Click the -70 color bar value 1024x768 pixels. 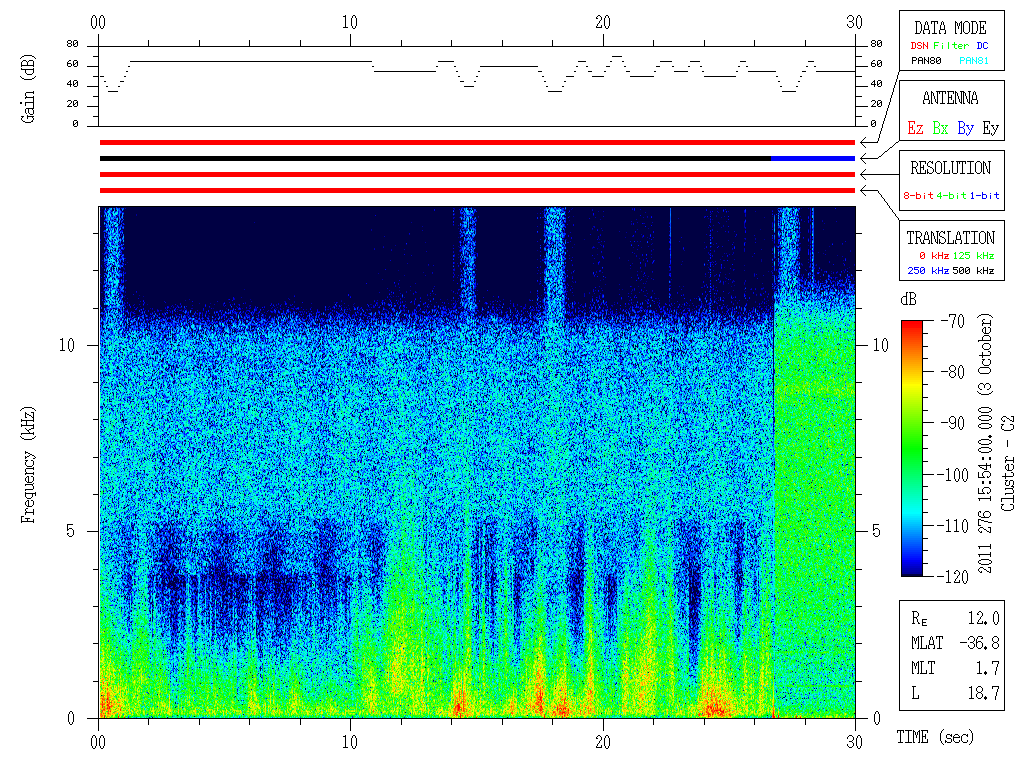pyautogui.click(x=952, y=321)
